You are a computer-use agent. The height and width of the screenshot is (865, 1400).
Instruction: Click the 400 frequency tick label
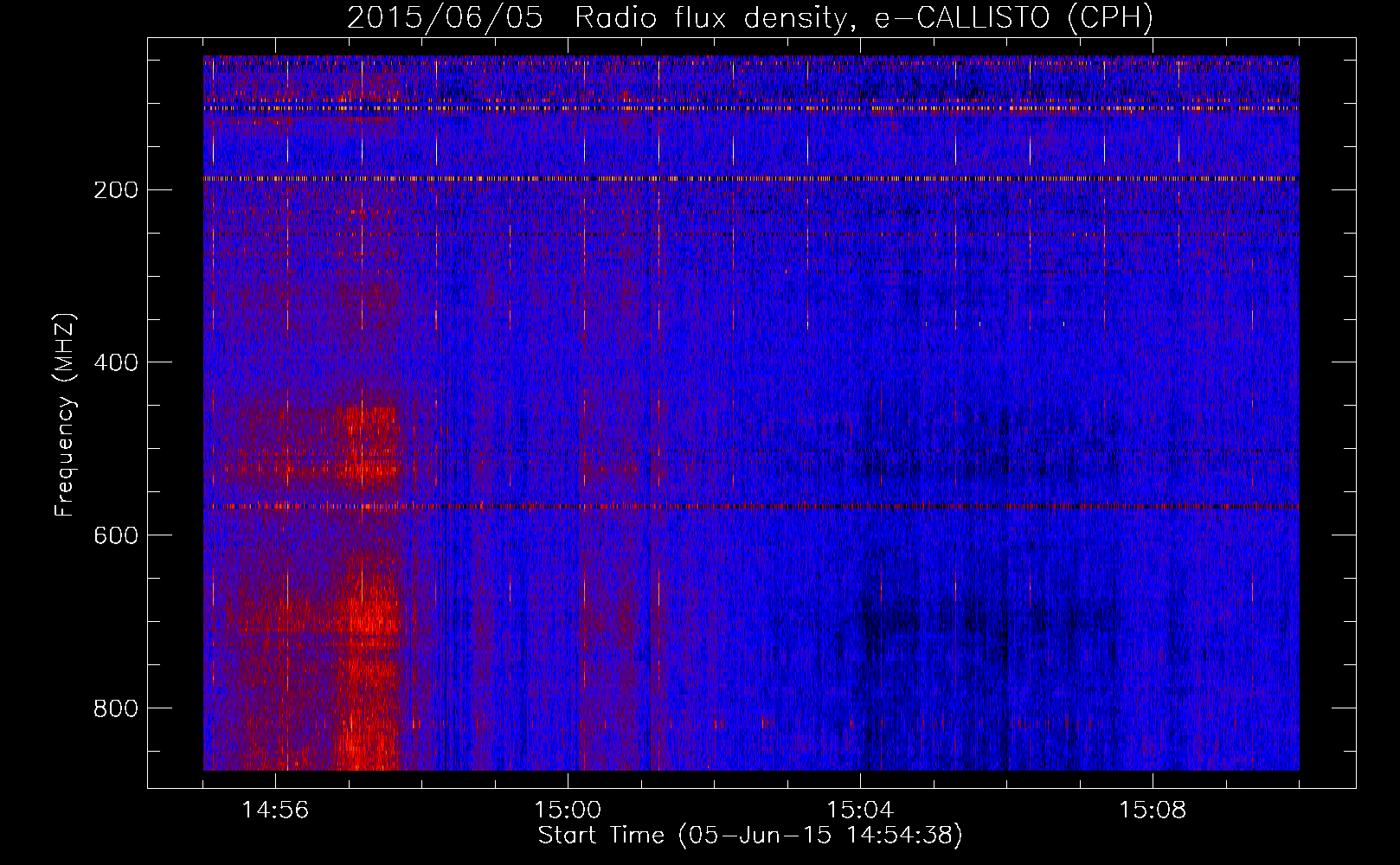click(115, 362)
